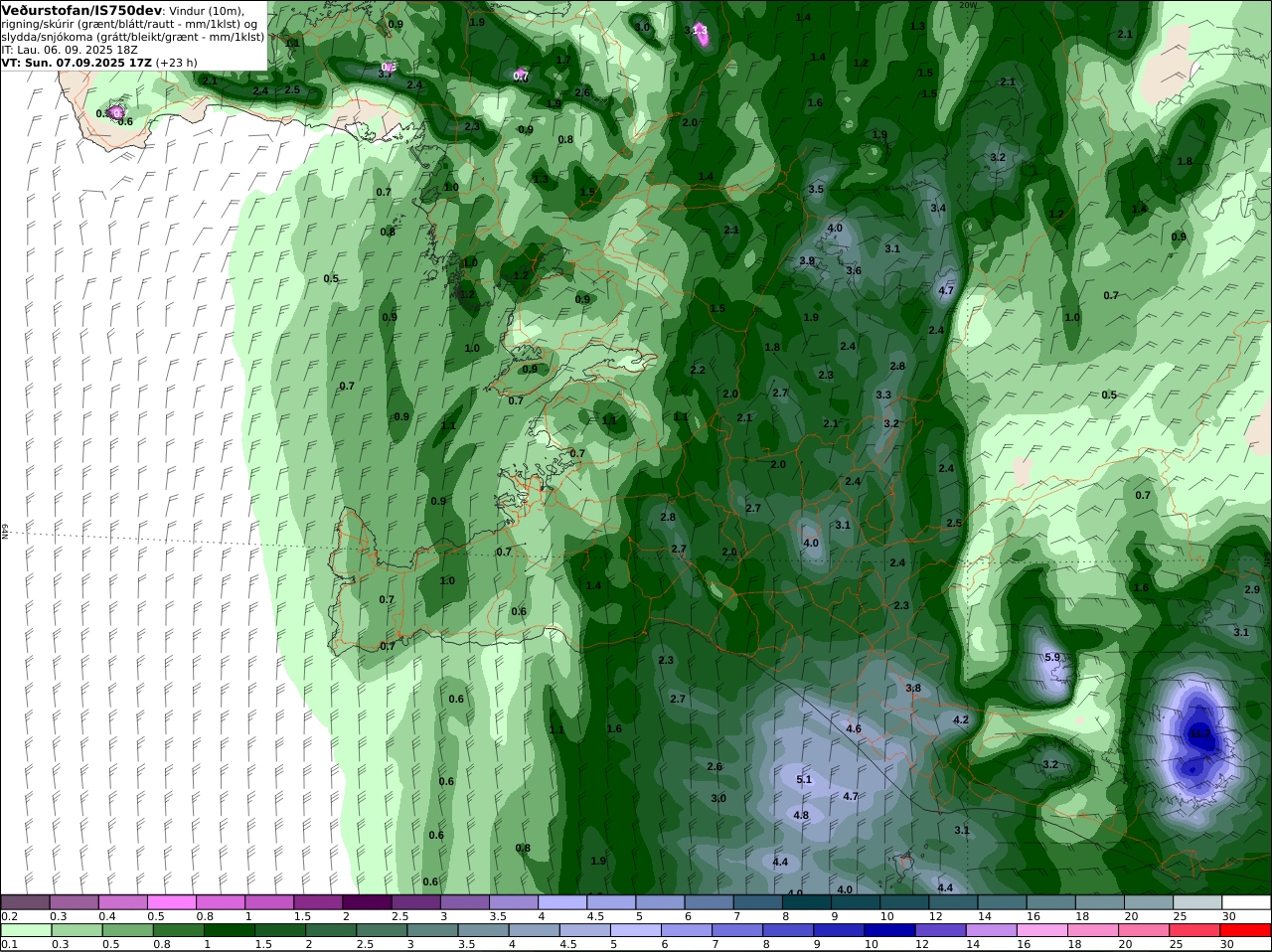Screen dimensions: 1272x952
Task: Click the 3.6 precipitation value label
Action: 854,270
